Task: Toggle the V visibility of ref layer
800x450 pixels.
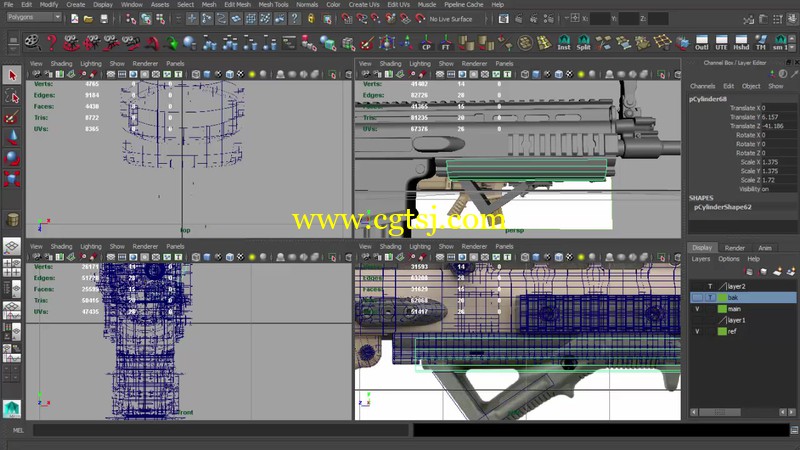Action: 697,331
